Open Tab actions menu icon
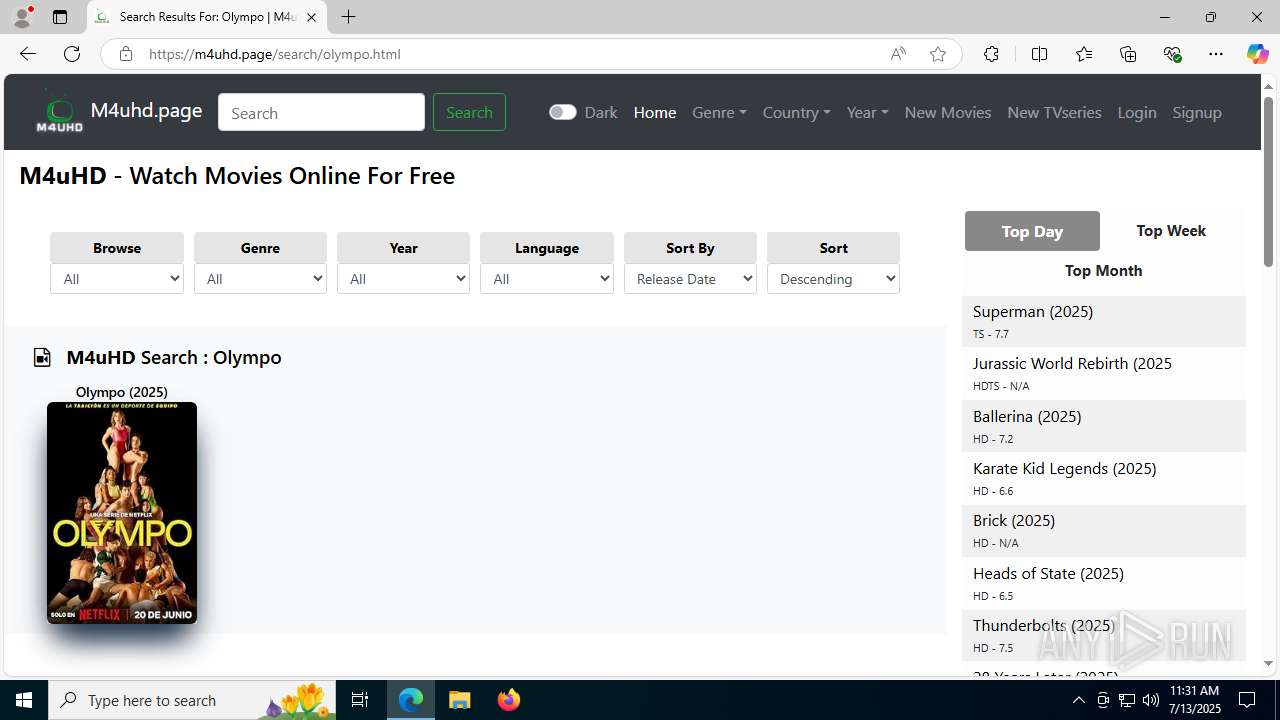This screenshot has height=720, width=1280. pos(60,17)
